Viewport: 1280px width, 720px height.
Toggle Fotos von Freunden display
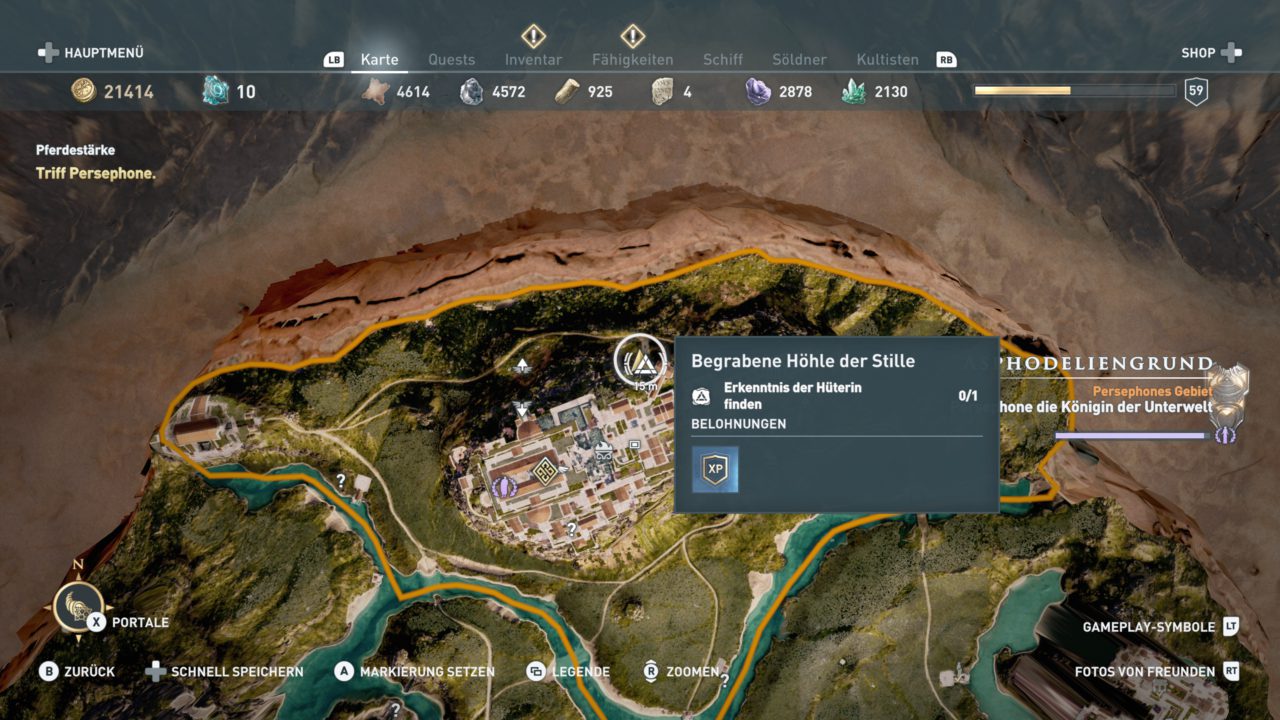pyautogui.click(x=1157, y=672)
